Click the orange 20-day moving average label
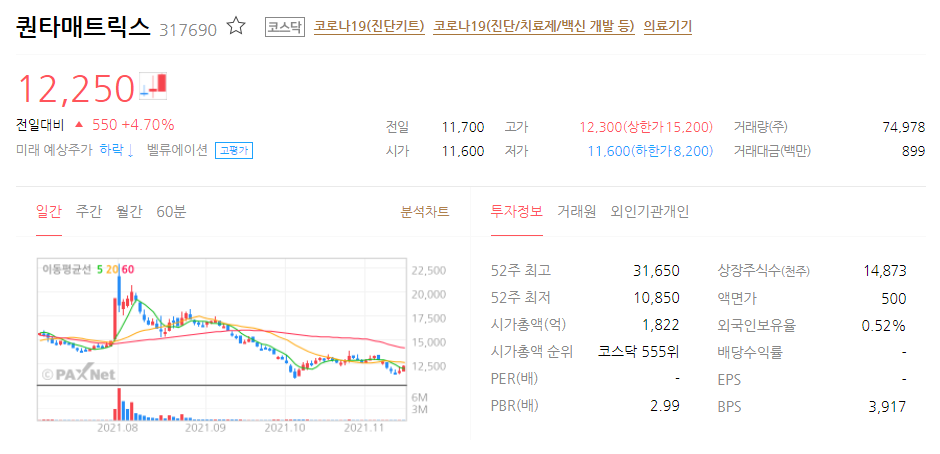This screenshot has width=940, height=454. [112, 270]
